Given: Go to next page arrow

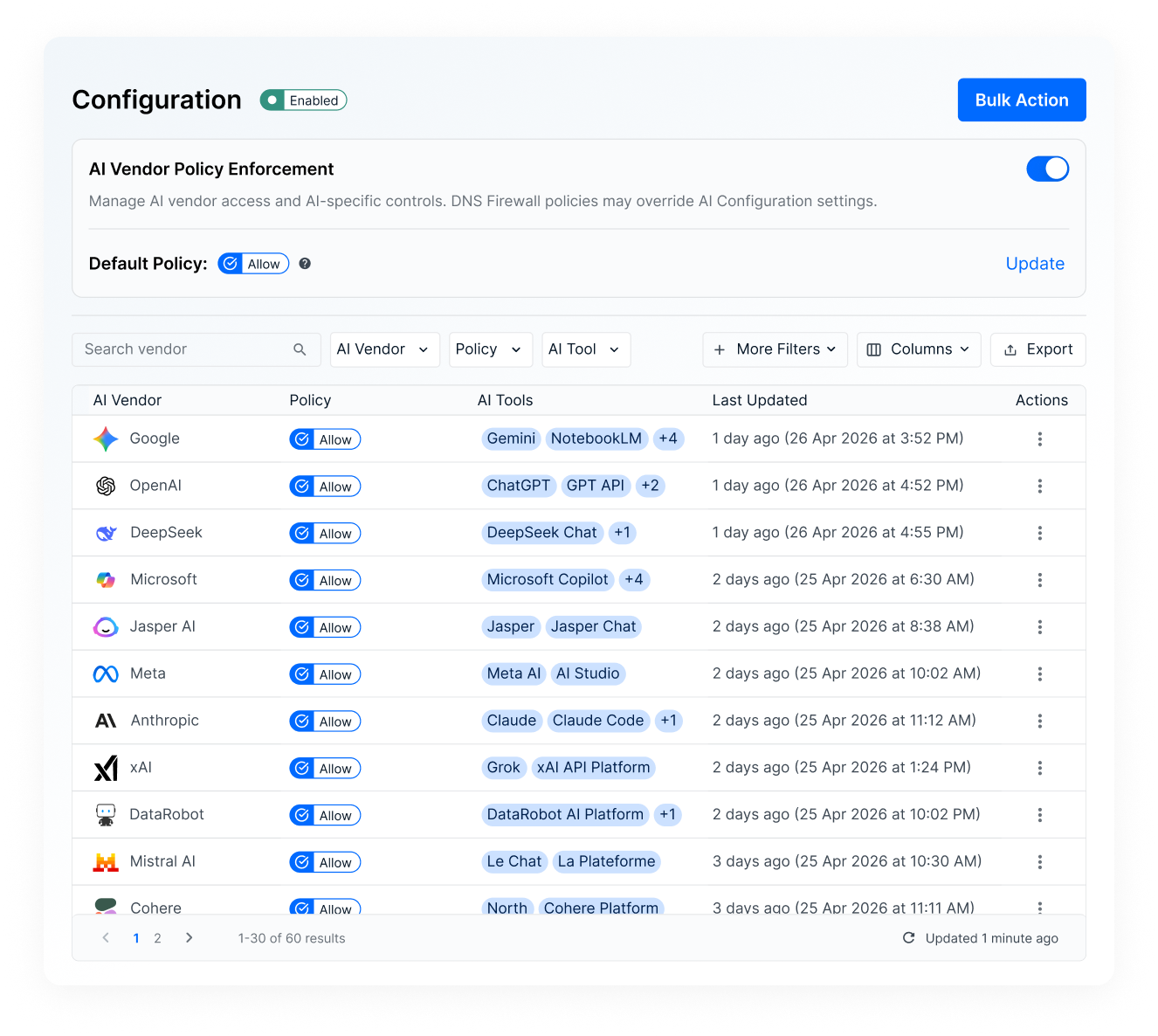Looking at the screenshot, I should point(190,938).
